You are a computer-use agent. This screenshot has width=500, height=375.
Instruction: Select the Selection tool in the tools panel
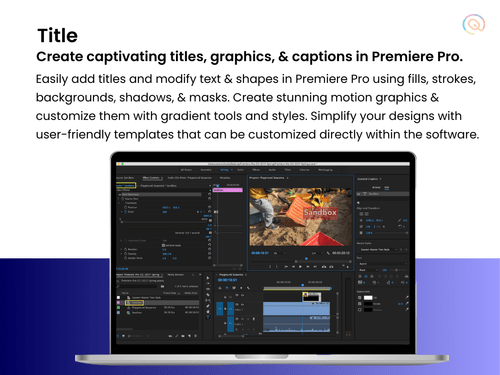pyautogui.click(x=208, y=278)
